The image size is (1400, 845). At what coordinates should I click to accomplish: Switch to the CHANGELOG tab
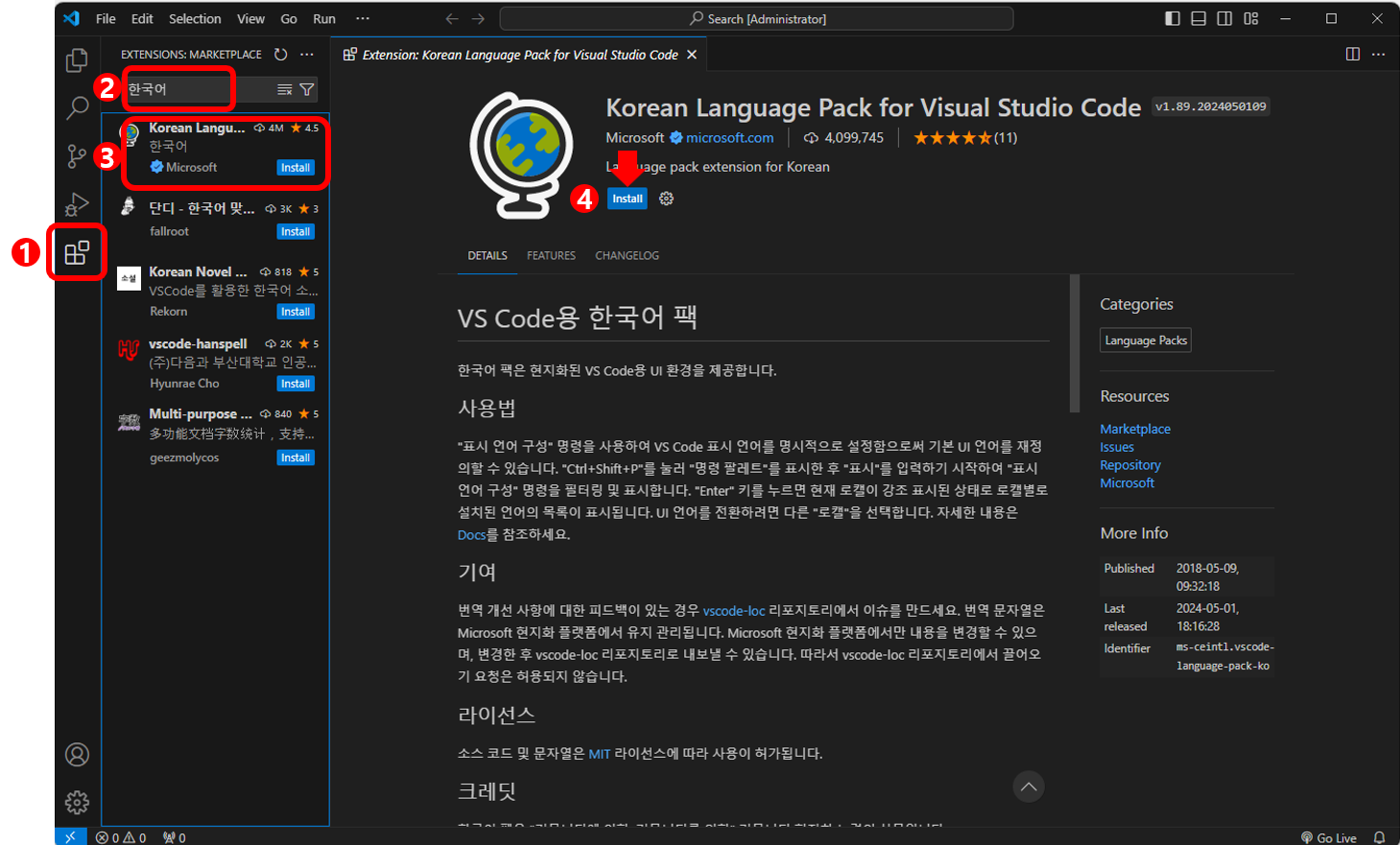[x=627, y=256]
